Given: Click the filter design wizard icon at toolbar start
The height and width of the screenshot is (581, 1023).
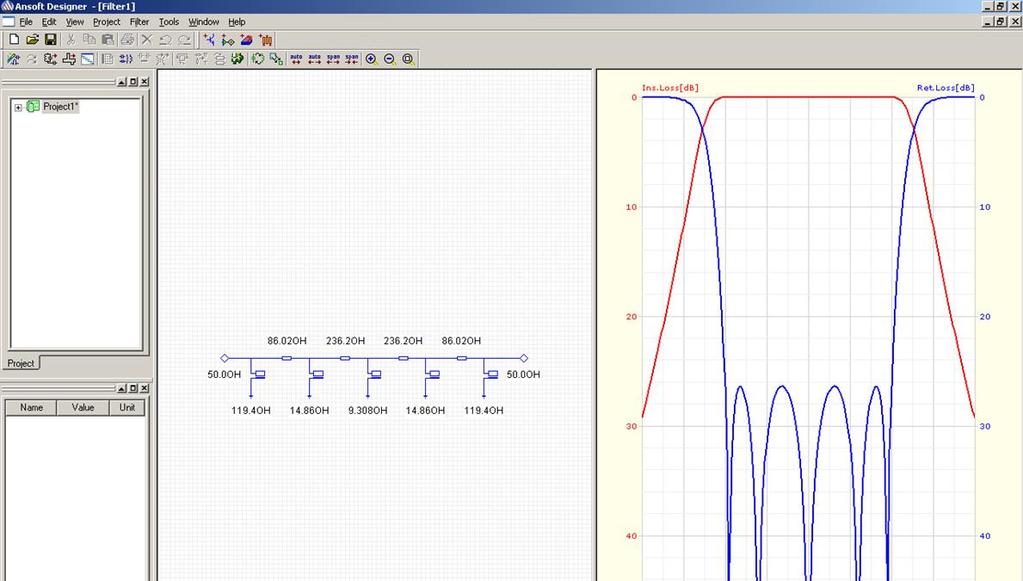Looking at the screenshot, I should pos(13,59).
